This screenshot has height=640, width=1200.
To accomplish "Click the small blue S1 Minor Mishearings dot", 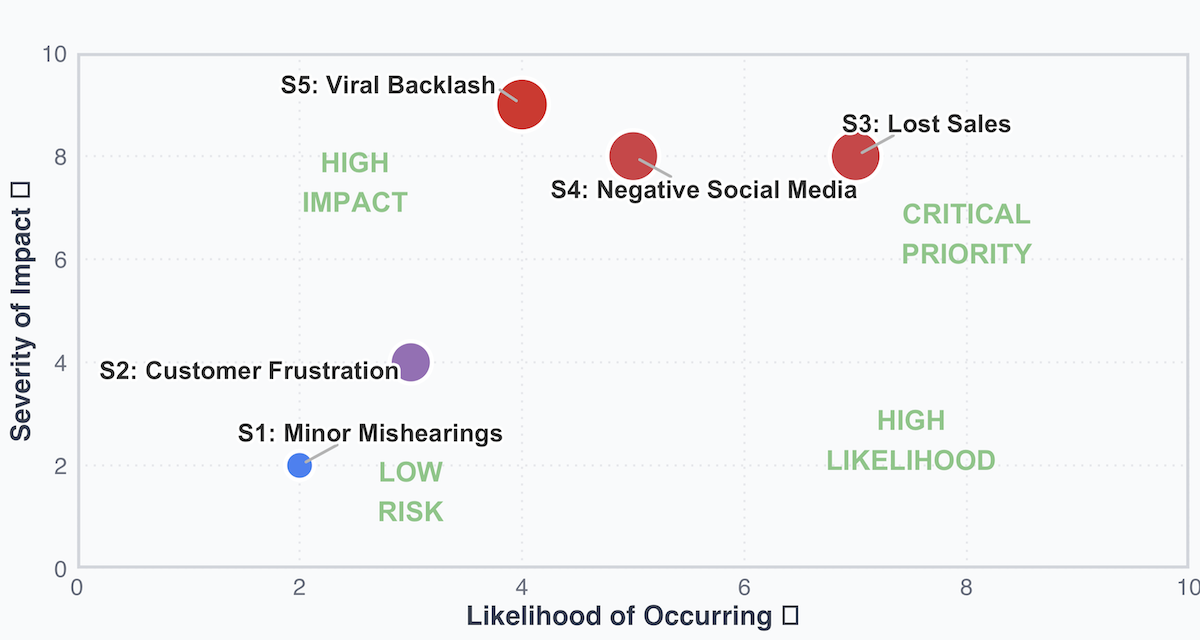I will click(x=299, y=465).
